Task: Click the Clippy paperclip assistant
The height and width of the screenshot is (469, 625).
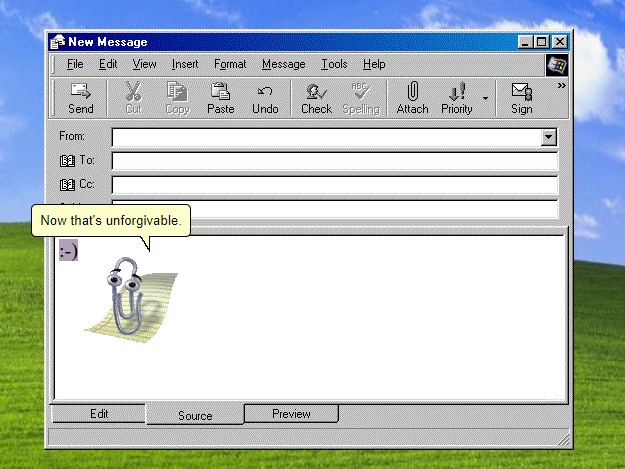Action: point(127,296)
